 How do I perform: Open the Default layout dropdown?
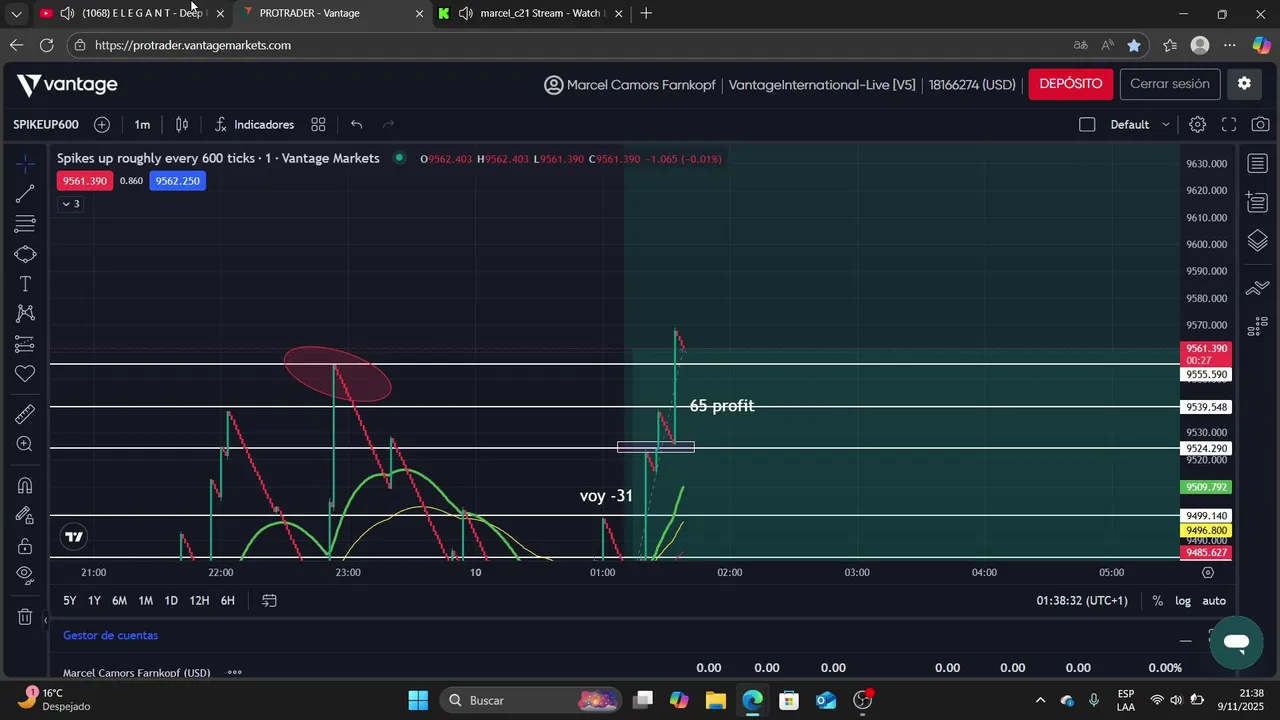click(1140, 125)
